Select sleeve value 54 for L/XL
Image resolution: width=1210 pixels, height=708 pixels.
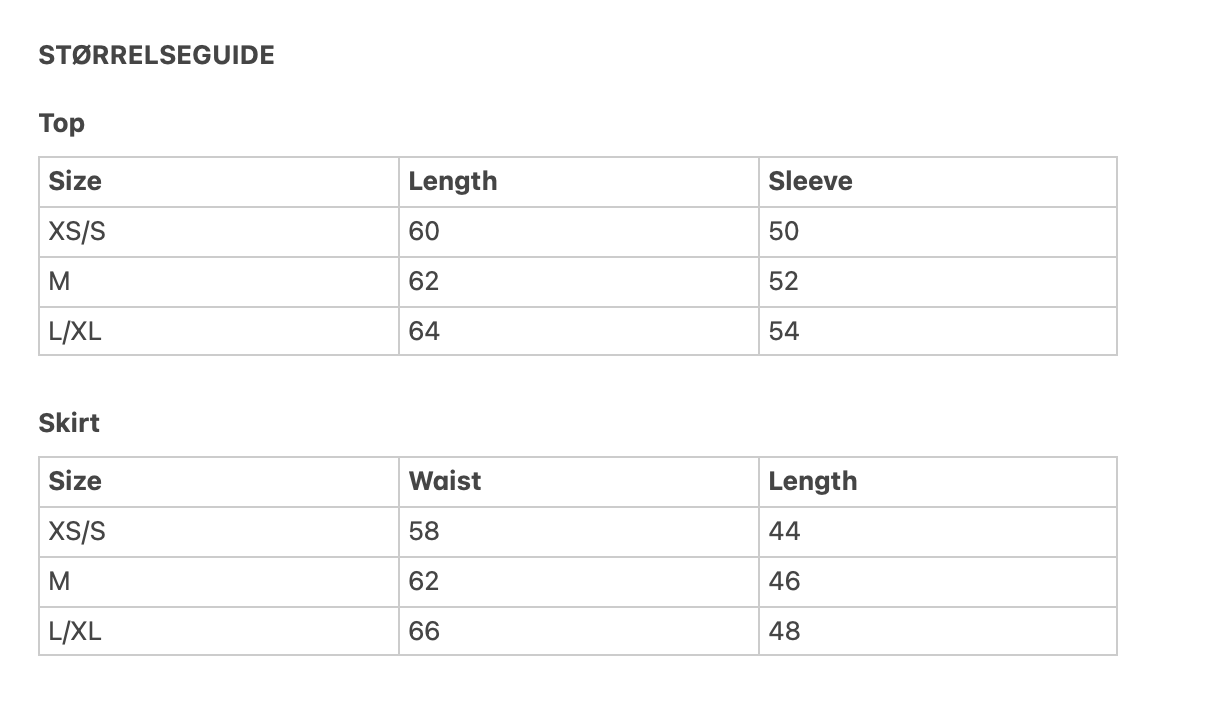click(784, 331)
